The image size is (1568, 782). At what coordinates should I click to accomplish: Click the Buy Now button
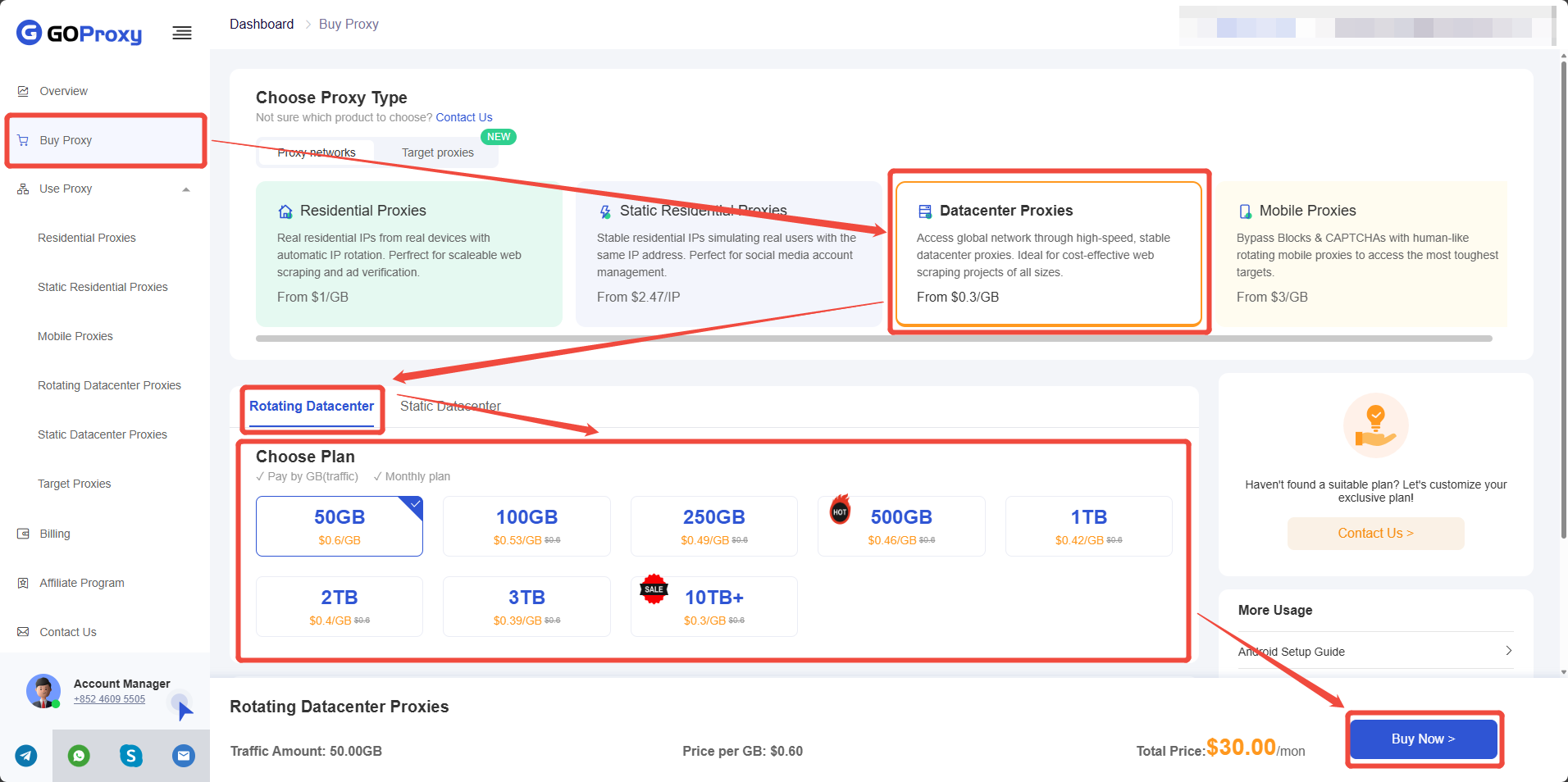(1424, 739)
